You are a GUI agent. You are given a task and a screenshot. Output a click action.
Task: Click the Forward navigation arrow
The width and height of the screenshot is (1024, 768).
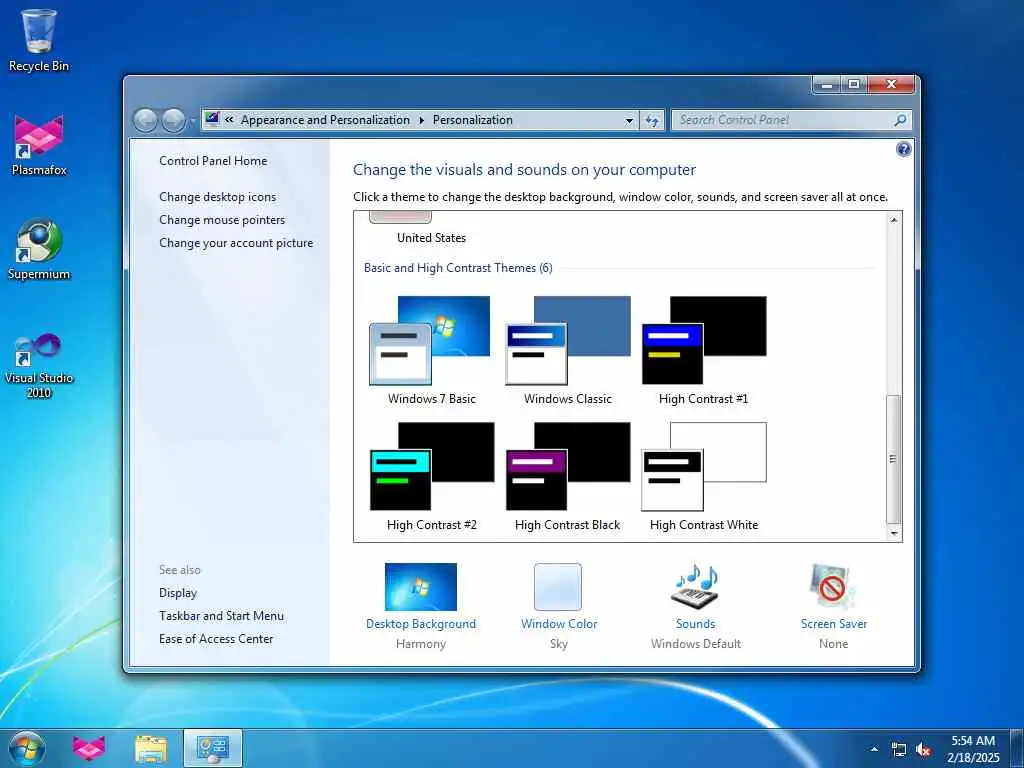[x=173, y=120]
